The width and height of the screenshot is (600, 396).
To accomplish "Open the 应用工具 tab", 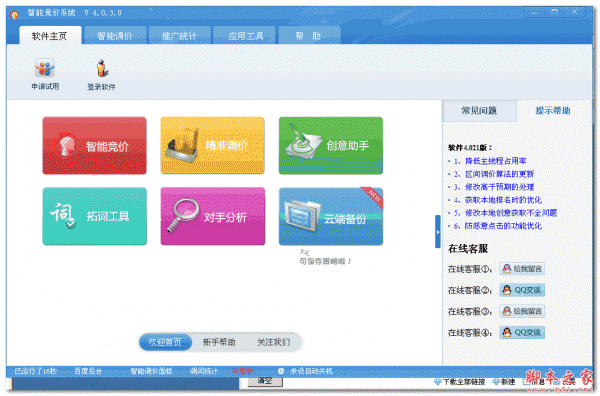I will coord(245,36).
